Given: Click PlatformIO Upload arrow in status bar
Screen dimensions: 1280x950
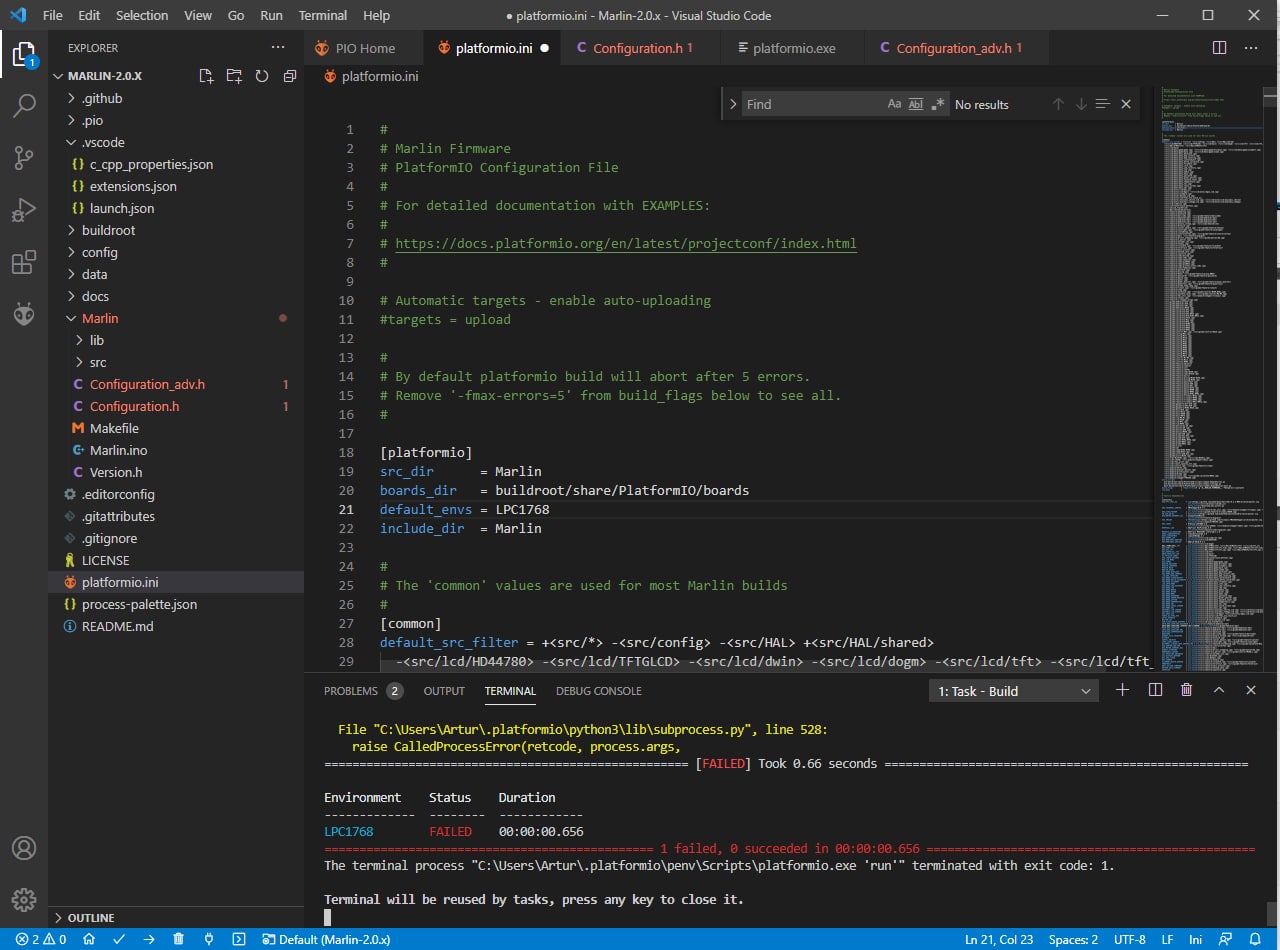Looking at the screenshot, I should (149, 939).
